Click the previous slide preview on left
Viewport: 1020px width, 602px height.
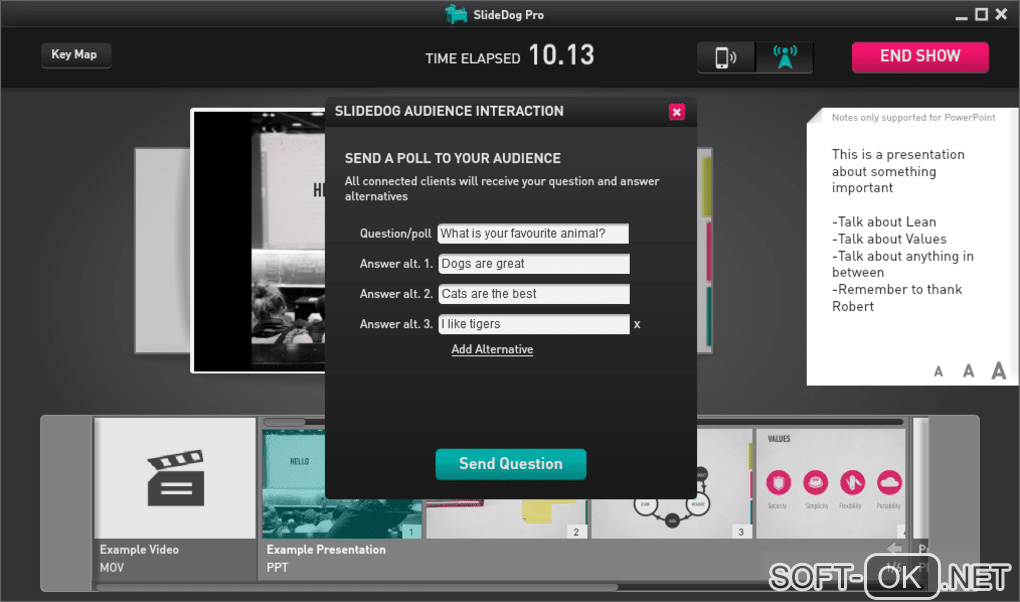(x=162, y=251)
